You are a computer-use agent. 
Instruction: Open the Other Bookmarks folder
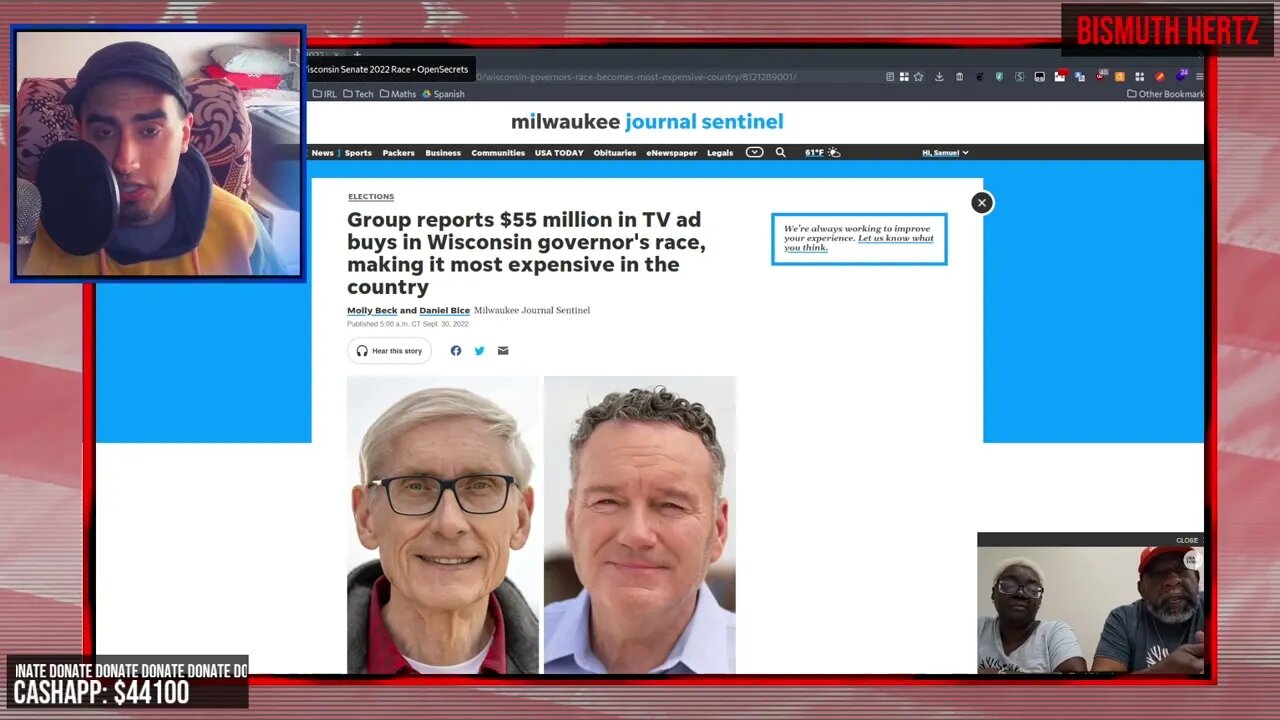coord(1165,94)
